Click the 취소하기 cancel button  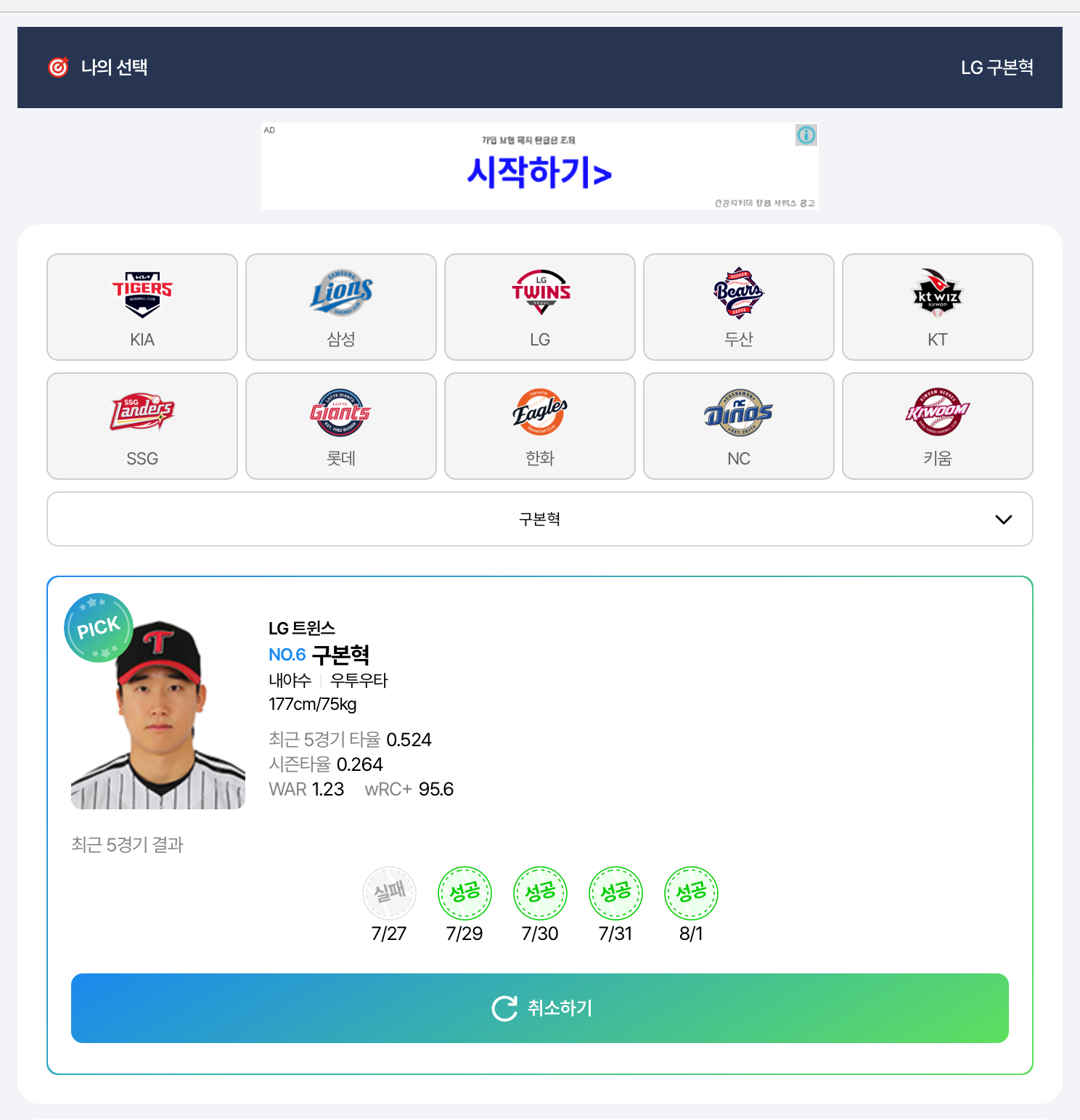coord(540,1008)
